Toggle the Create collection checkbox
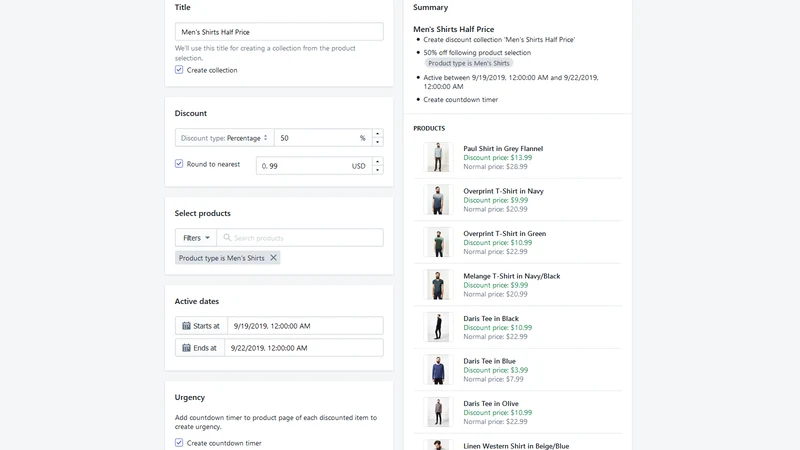 [179, 70]
